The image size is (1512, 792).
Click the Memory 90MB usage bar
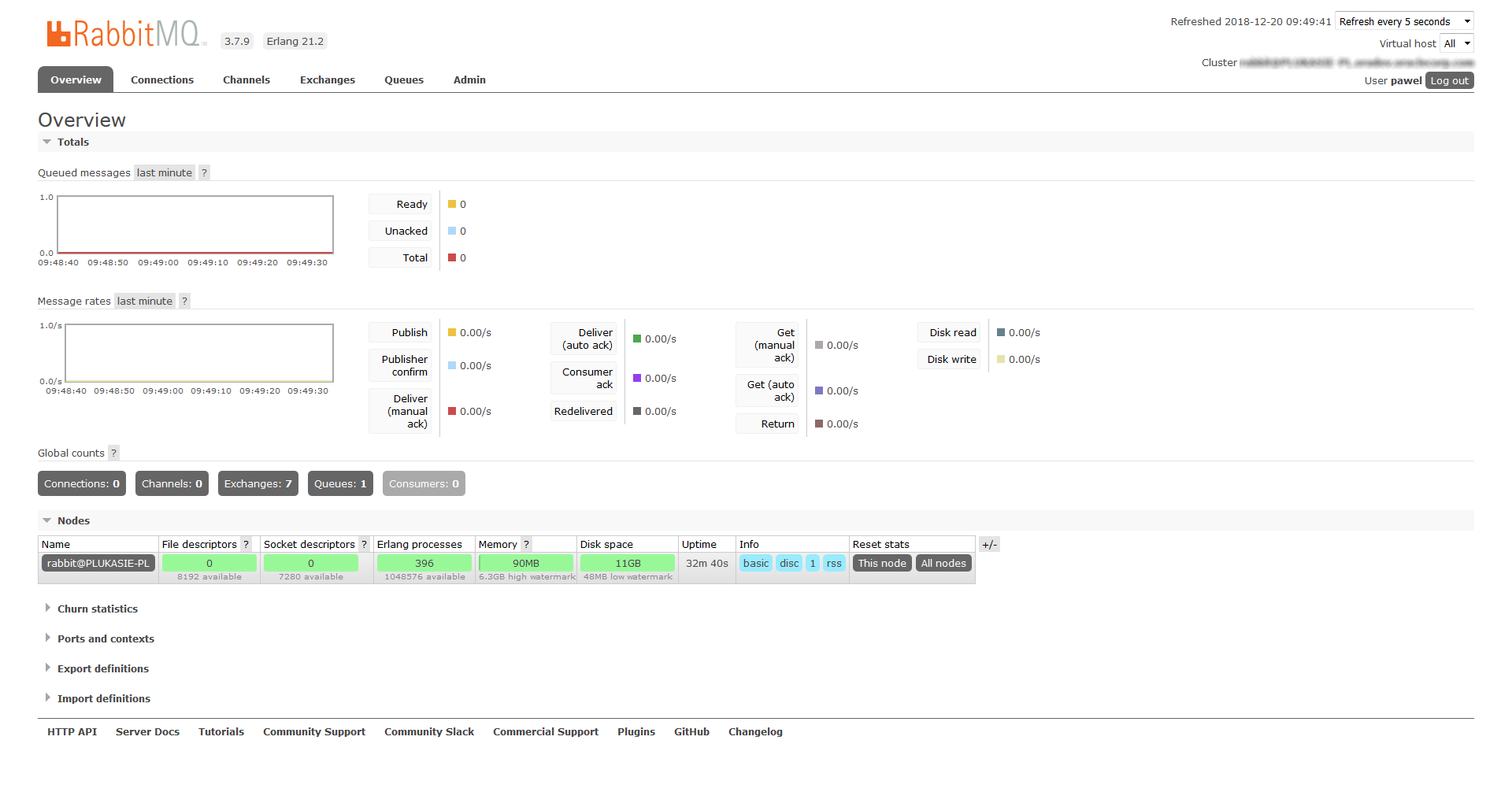pos(526,563)
